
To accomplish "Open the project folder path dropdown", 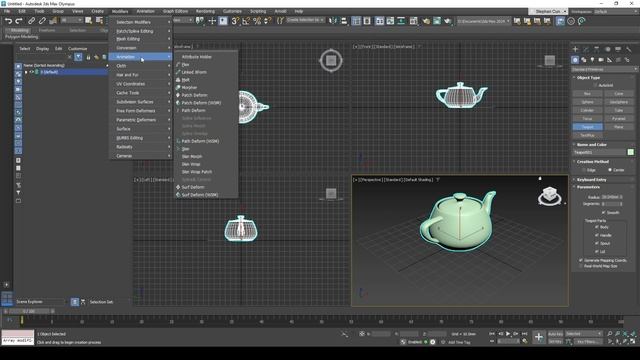I will (x=483, y=21).
